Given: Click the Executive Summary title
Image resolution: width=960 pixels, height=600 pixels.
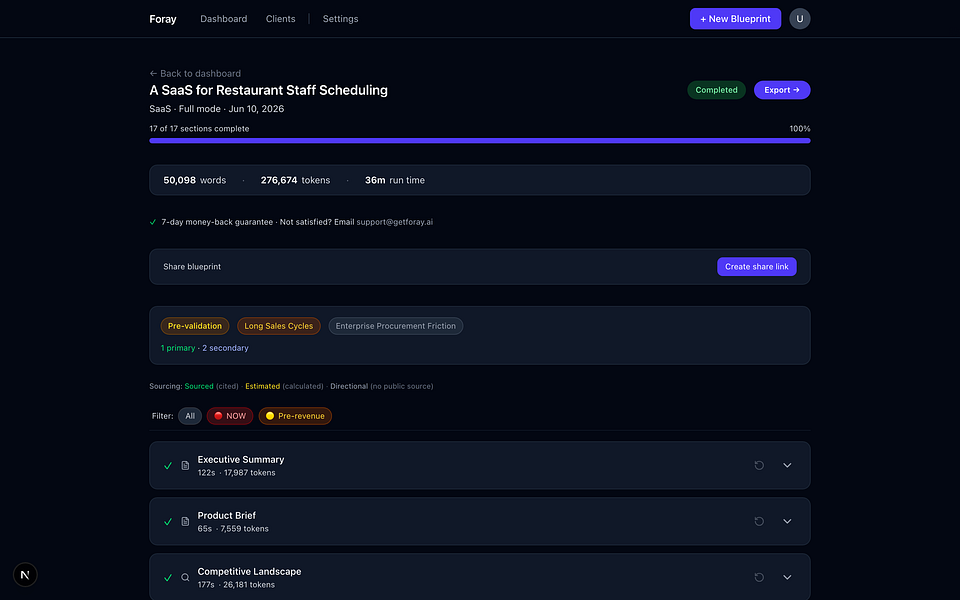Looking at the screenshot, I should [241, 460].
